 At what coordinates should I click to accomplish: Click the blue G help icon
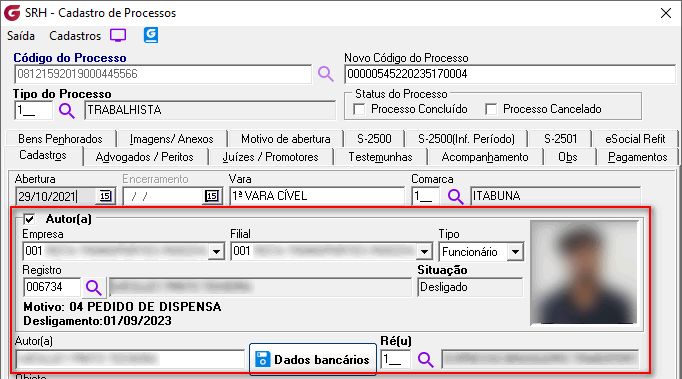[x=151, y=35]
